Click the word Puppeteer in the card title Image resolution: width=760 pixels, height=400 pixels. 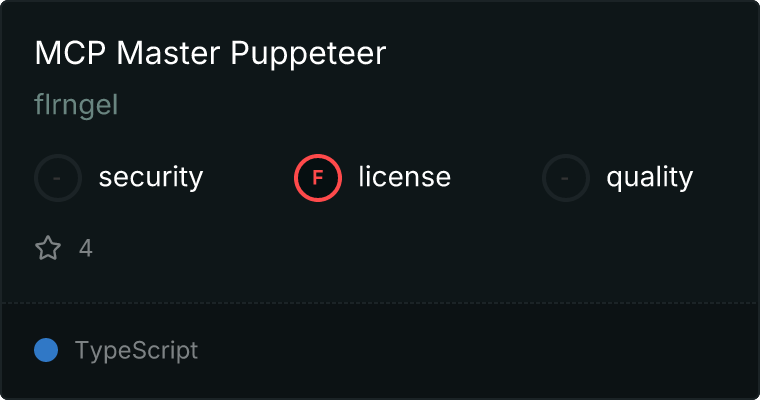coord(308,54)
